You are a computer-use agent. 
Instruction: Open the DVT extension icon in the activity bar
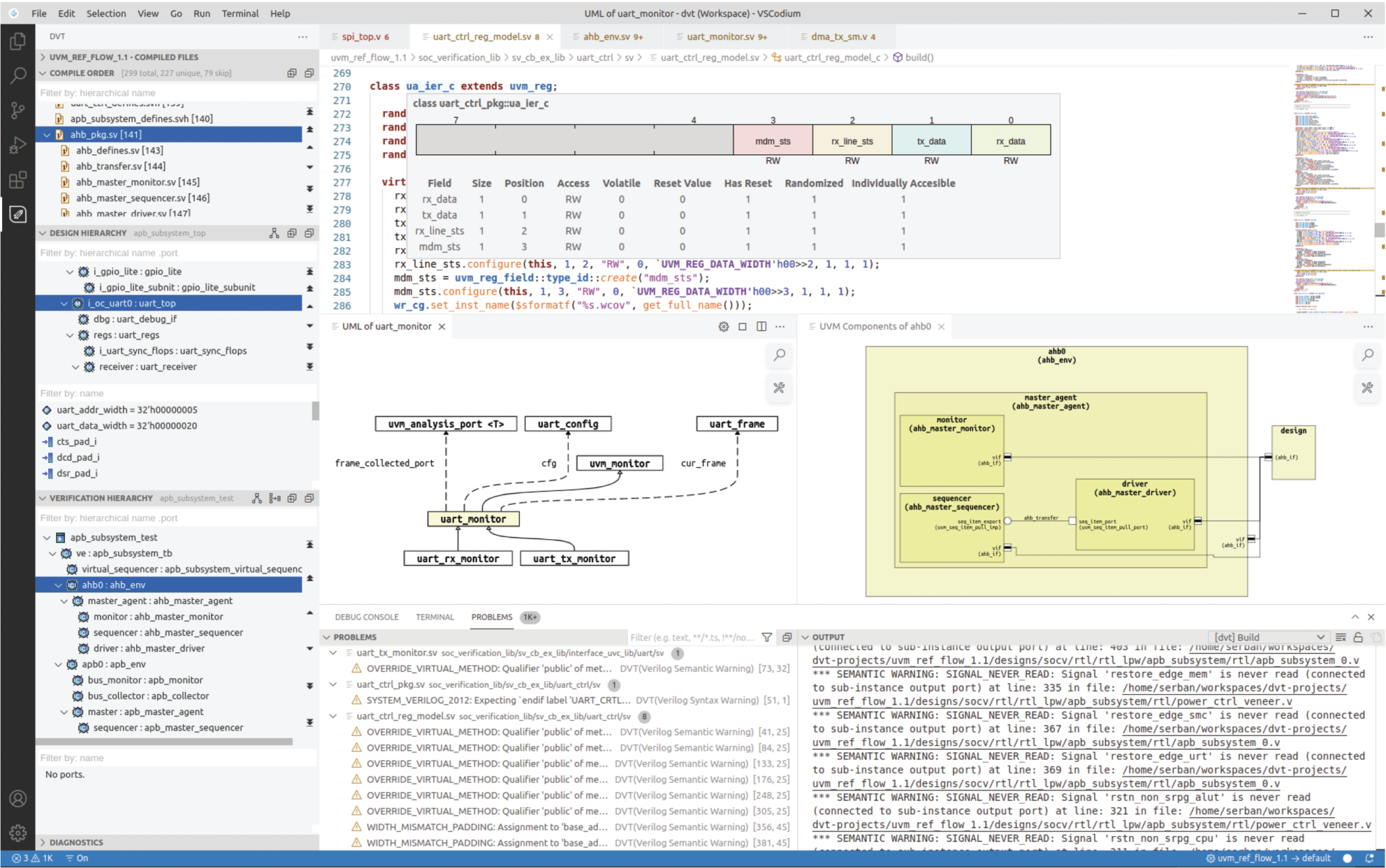18,215
